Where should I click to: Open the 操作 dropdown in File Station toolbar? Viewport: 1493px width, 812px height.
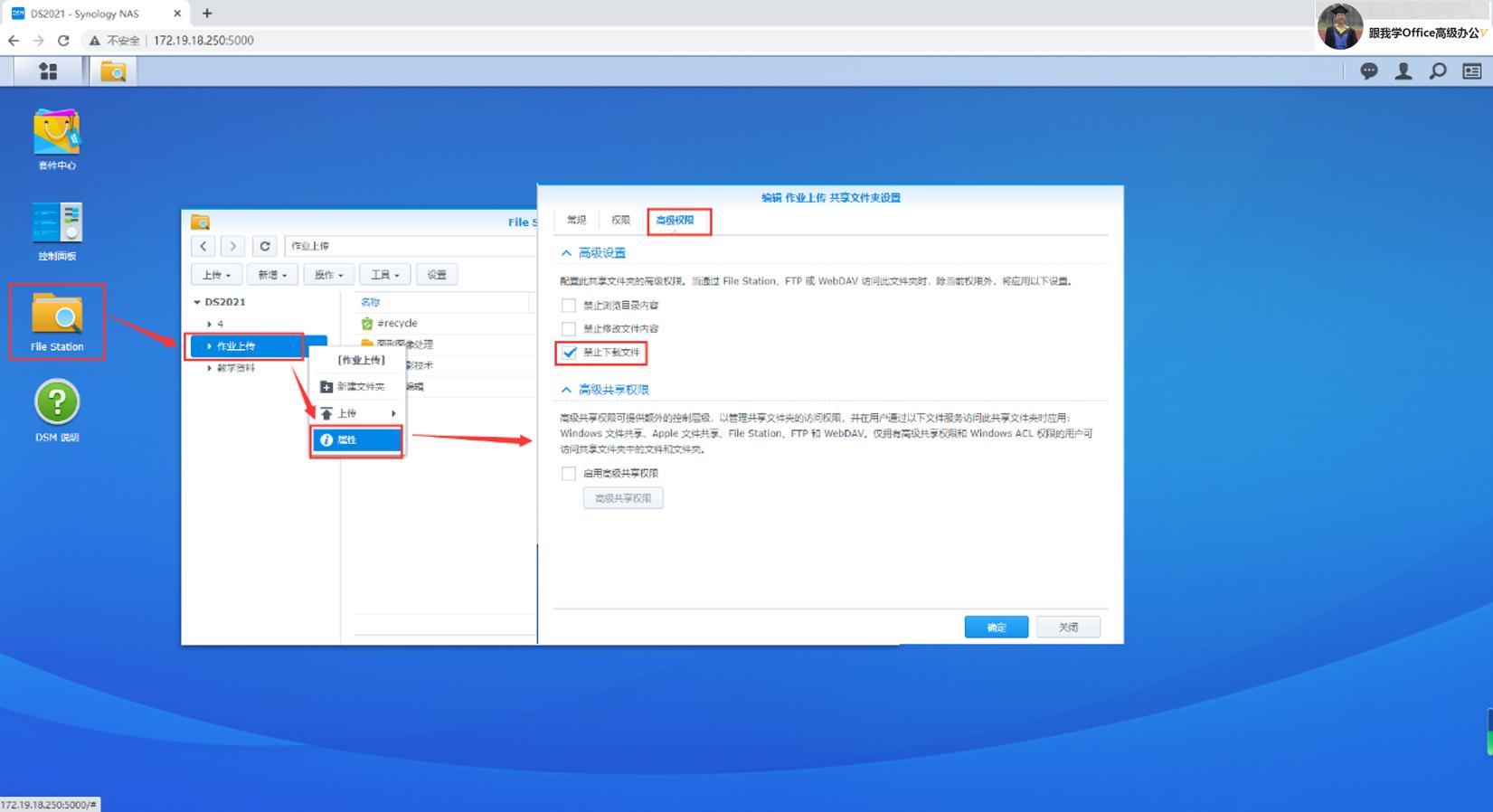(328, 275)
